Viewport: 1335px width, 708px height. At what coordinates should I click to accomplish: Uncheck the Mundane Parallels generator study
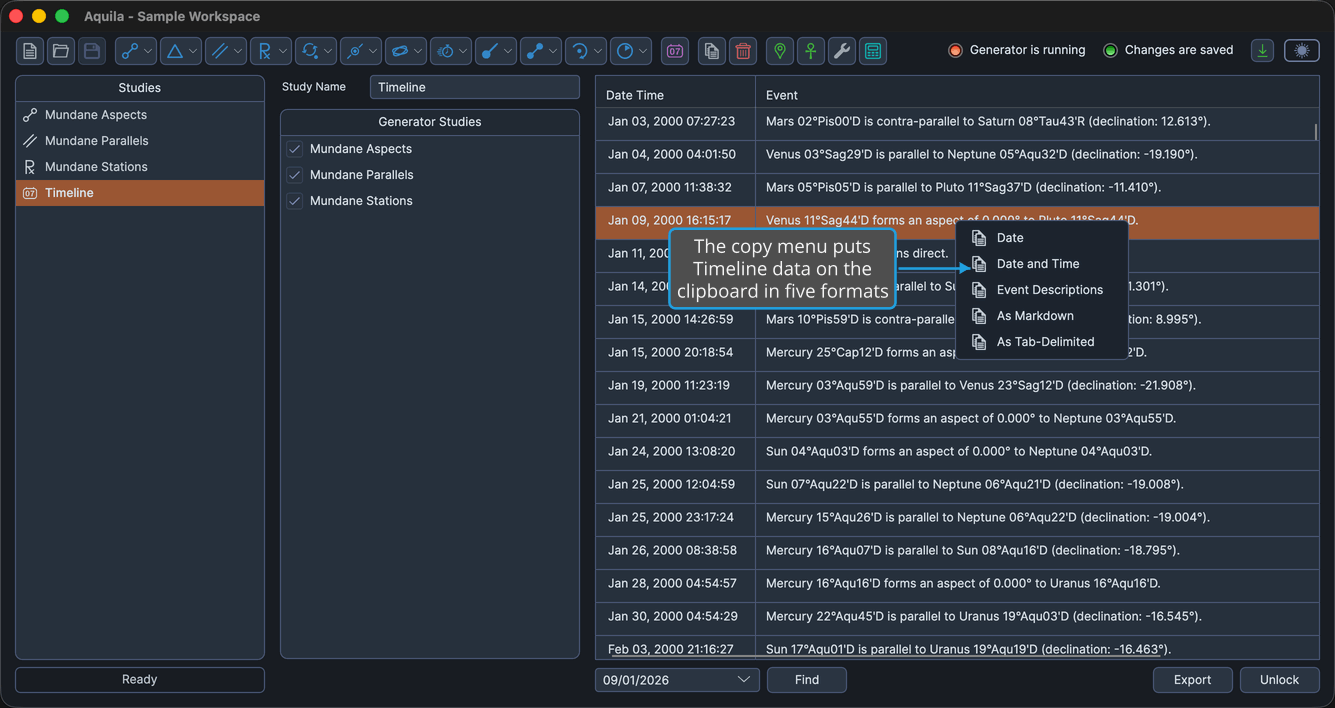[294, 175]
